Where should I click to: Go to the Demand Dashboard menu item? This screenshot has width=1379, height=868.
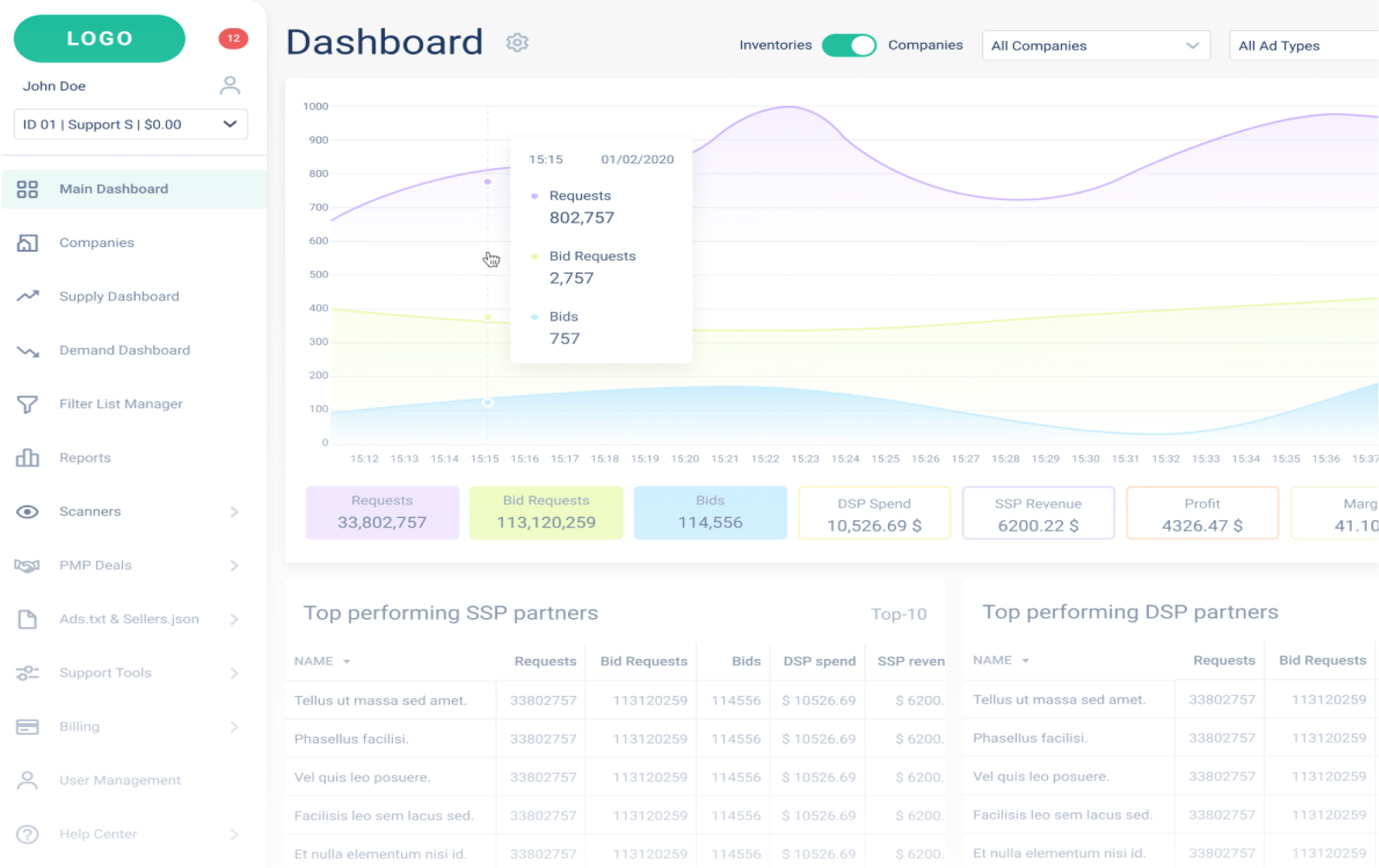tap(124, 350)
